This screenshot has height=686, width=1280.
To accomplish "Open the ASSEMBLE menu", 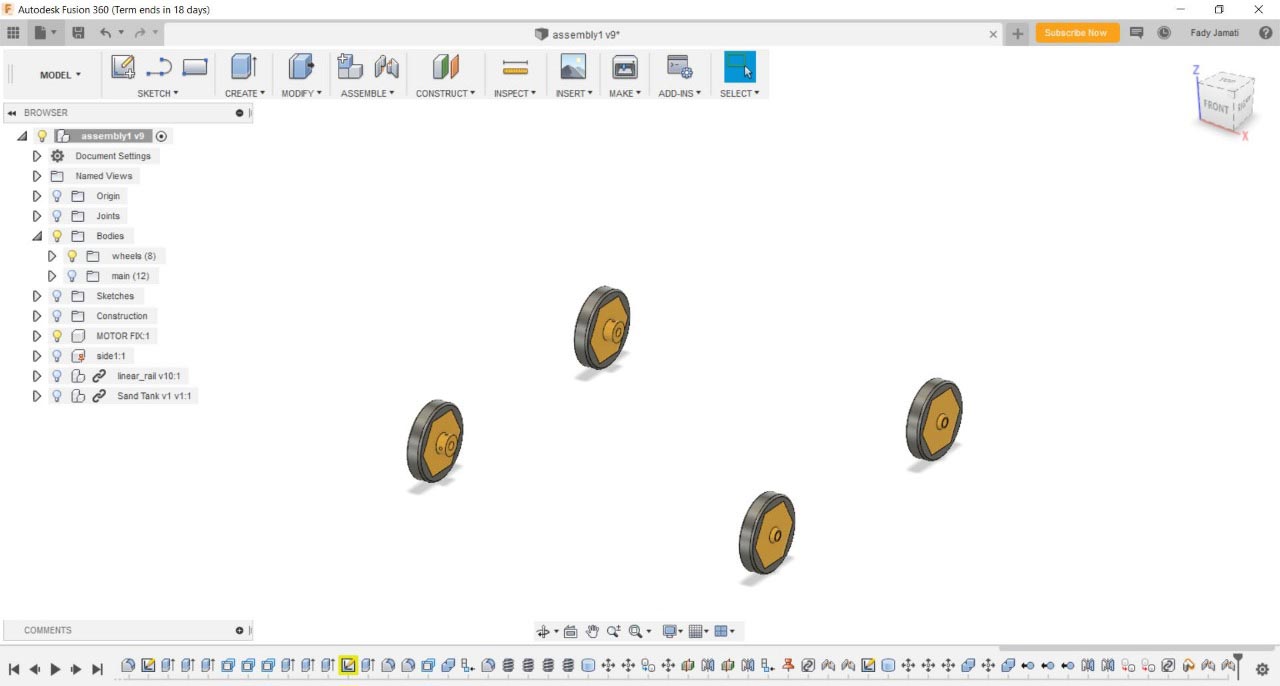I will 368,93.
